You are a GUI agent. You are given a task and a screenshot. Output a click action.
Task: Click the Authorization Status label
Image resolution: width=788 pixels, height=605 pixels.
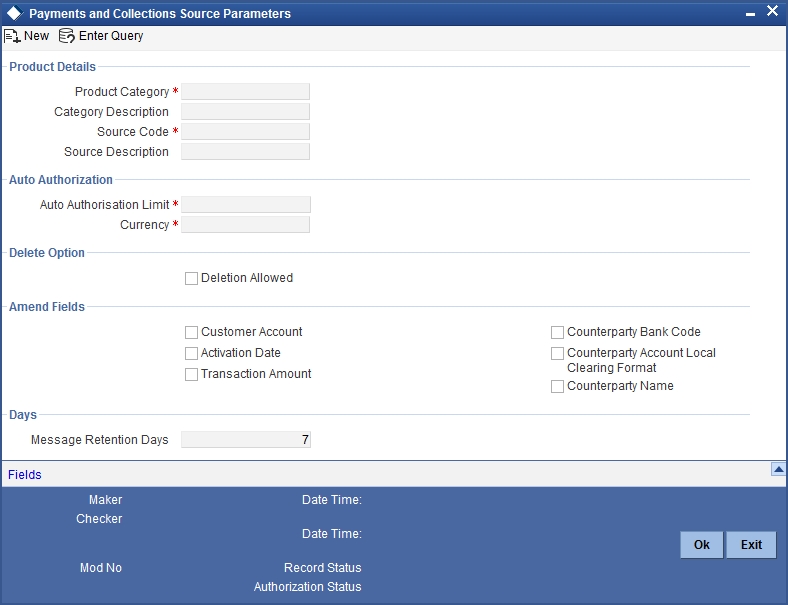pyautogui.click(x=308, y=587)
